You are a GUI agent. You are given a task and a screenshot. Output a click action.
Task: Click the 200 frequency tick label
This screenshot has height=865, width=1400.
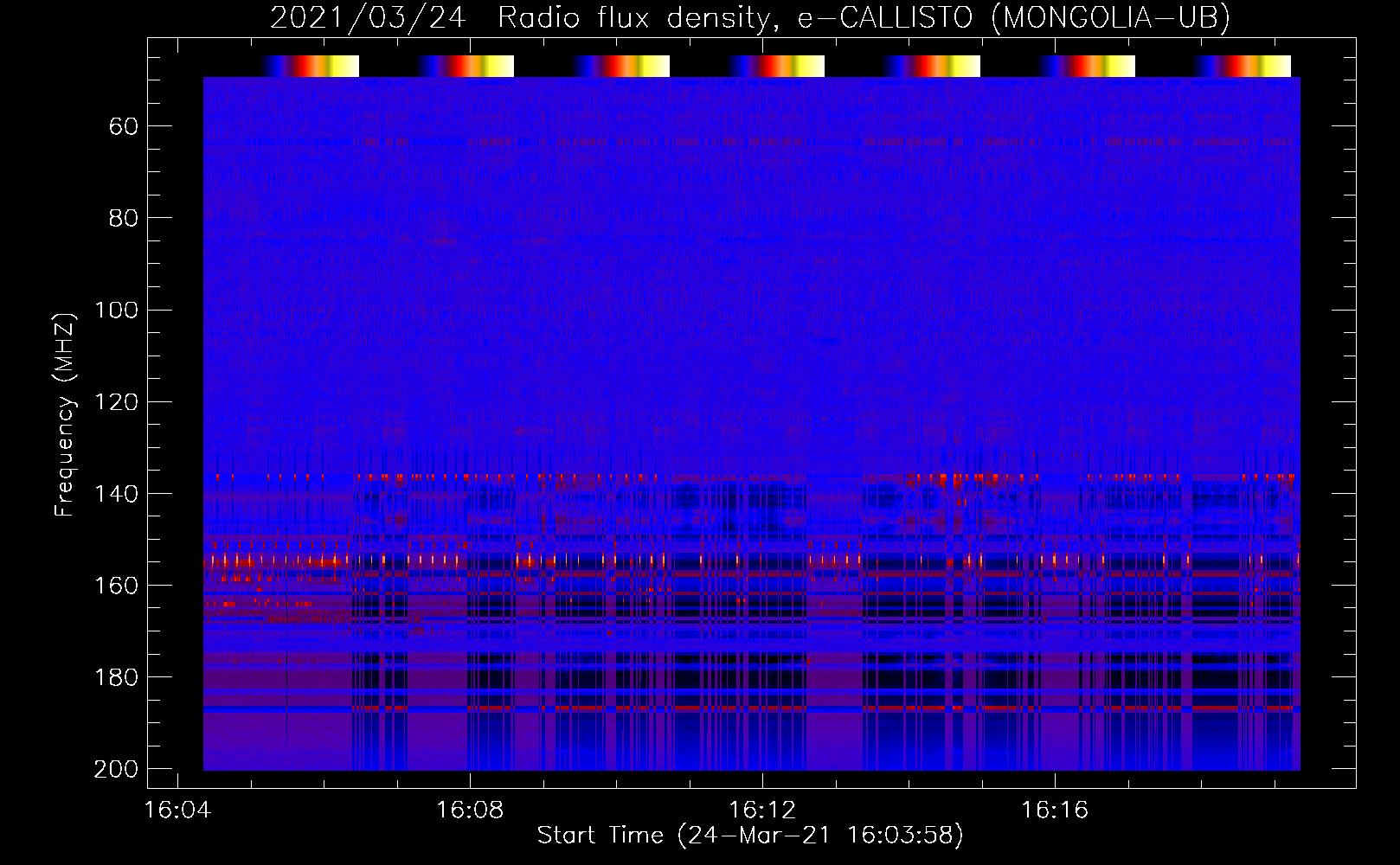pos(116,769)
